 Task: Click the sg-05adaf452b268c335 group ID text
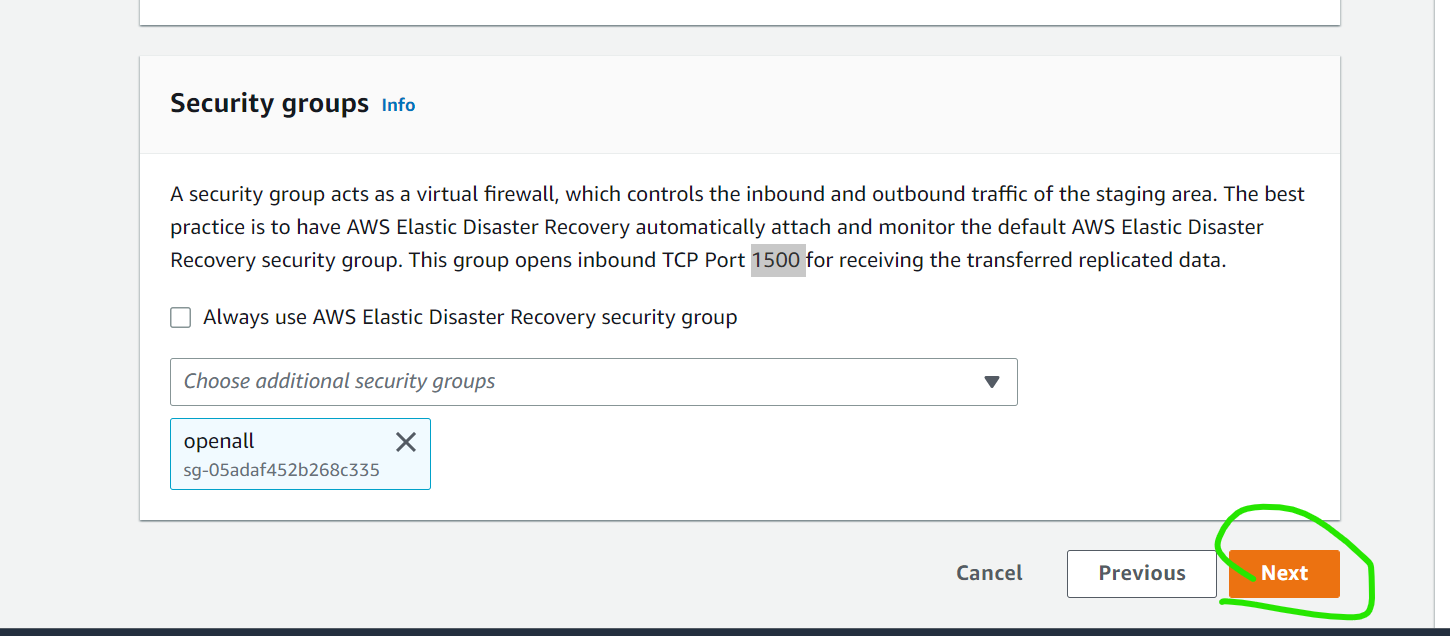281,470
